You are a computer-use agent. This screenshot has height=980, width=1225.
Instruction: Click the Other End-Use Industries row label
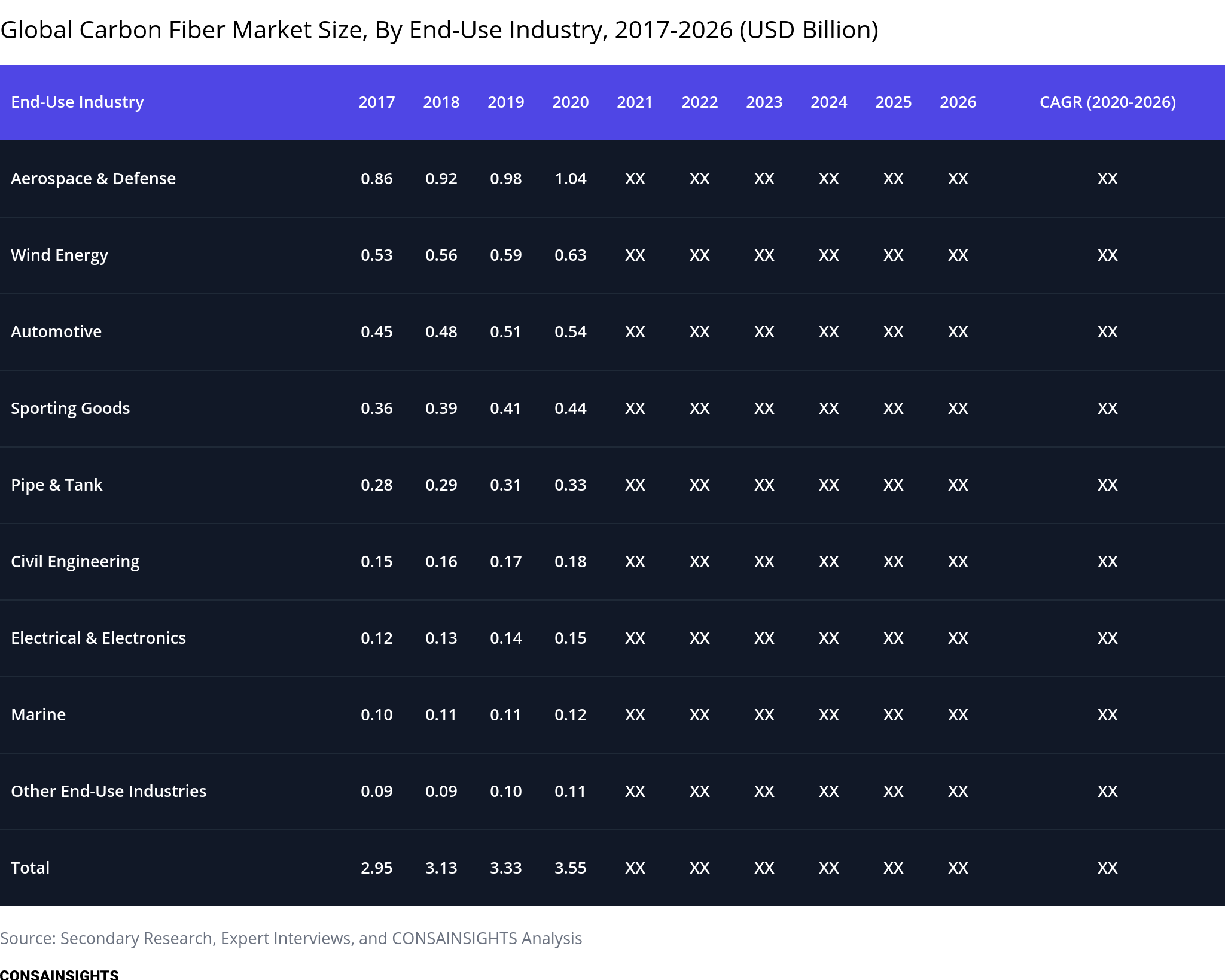click(x=108, y=792)
